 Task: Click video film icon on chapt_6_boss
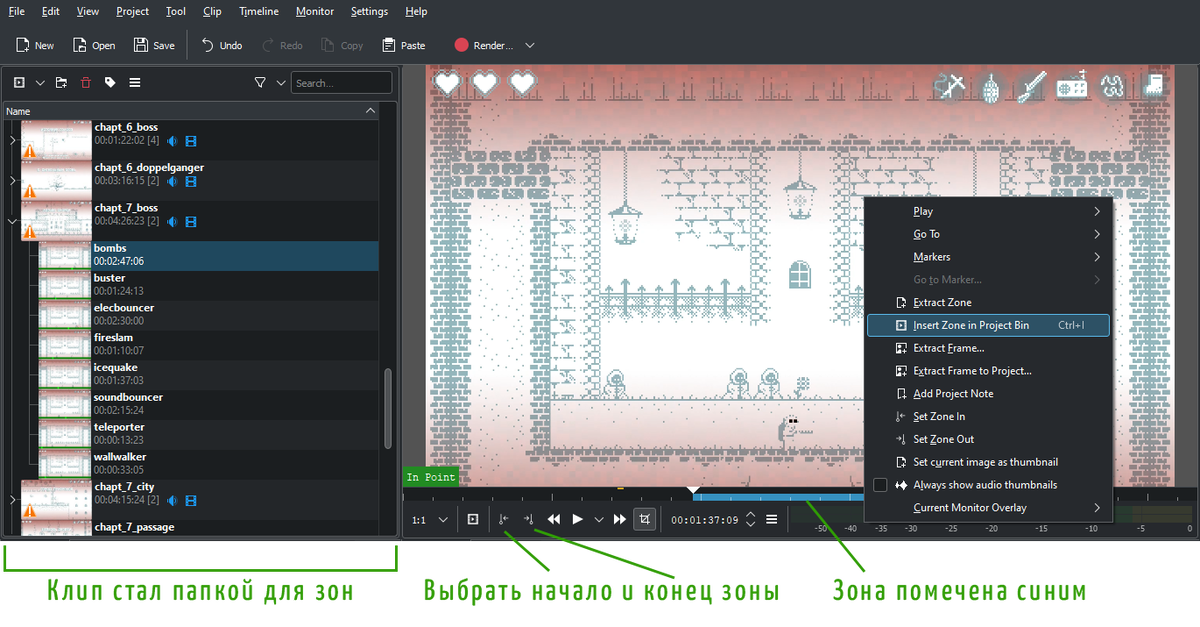(191, 141)
